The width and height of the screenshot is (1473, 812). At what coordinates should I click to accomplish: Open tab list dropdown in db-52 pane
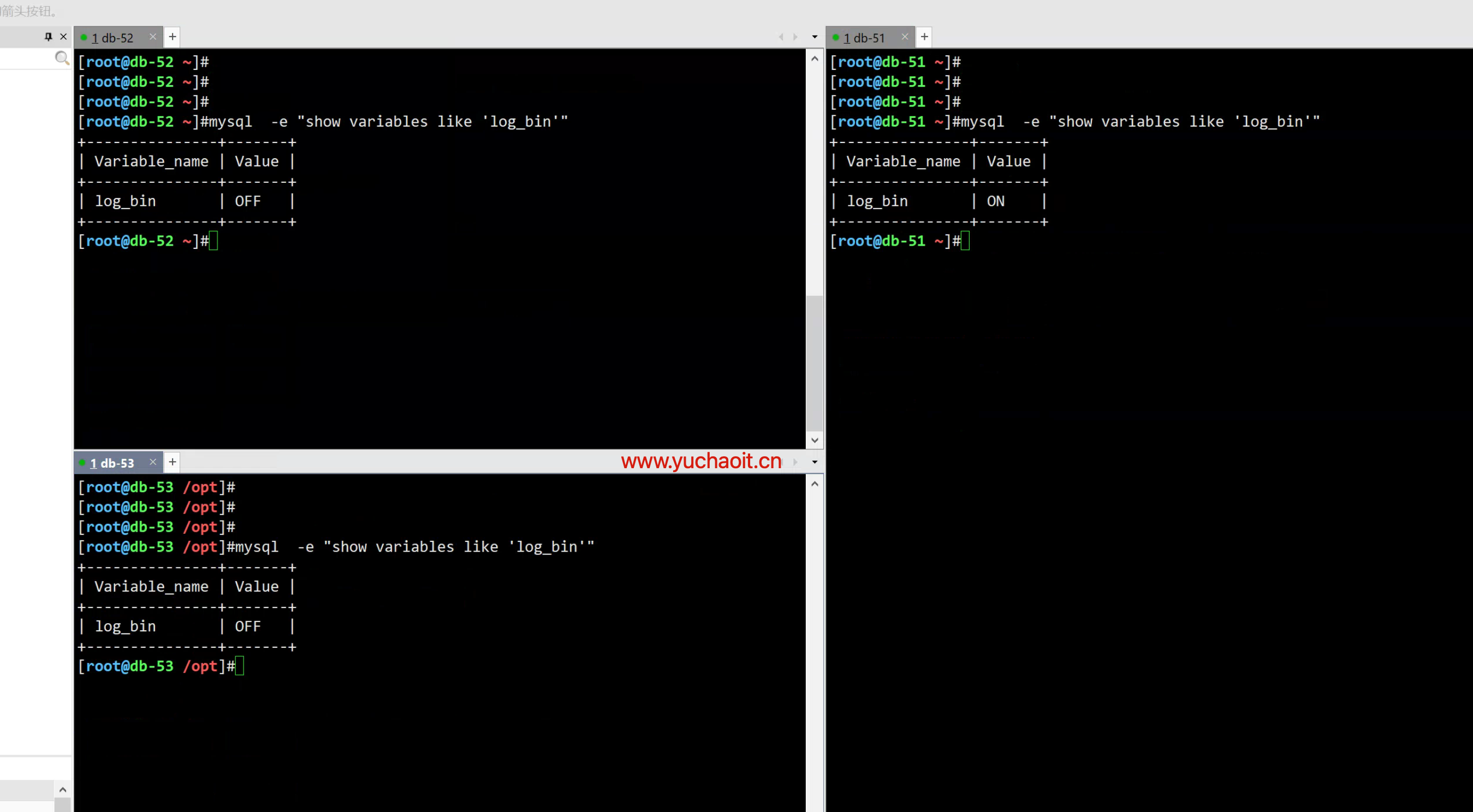click(815, 37)
